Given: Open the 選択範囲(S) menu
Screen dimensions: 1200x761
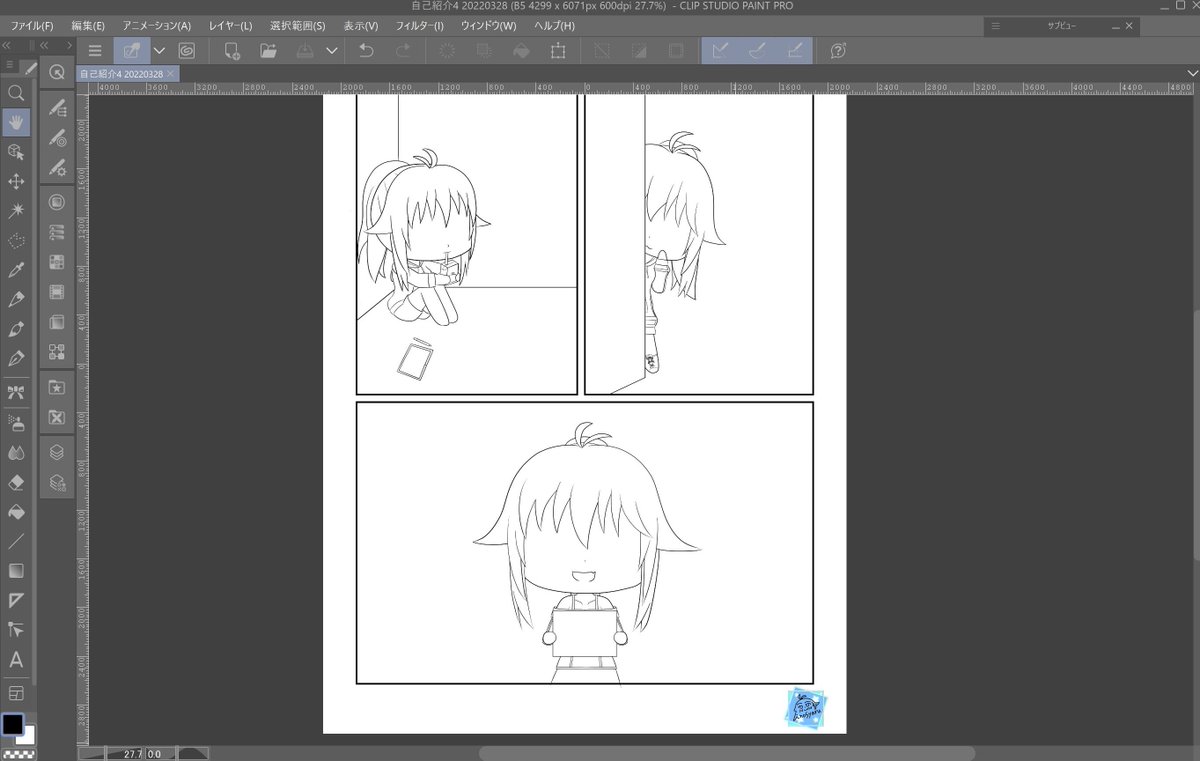Looking at the screenshot, I should pyautogui.click(x=297, y=26).
